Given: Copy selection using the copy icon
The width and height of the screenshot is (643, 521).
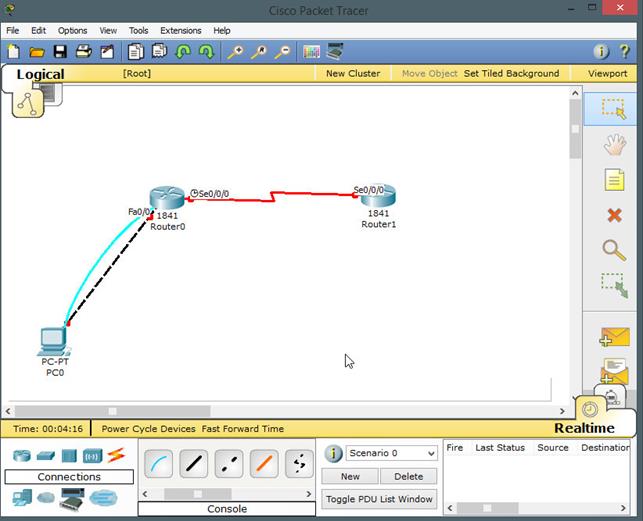Looking at the screenshot, I should tap(135, 52).
